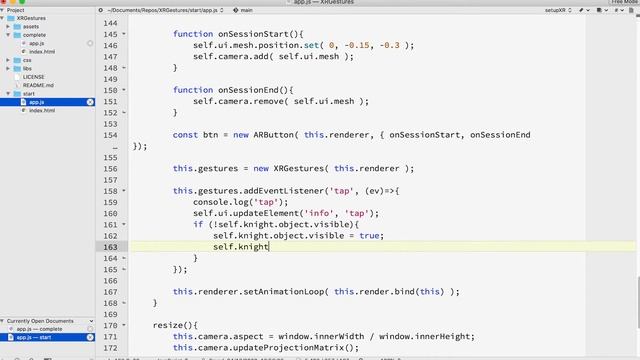Select the css folder icon
The width and height of the screenshot is (640, 360).
pyautogui.click(x=17, y=60)
